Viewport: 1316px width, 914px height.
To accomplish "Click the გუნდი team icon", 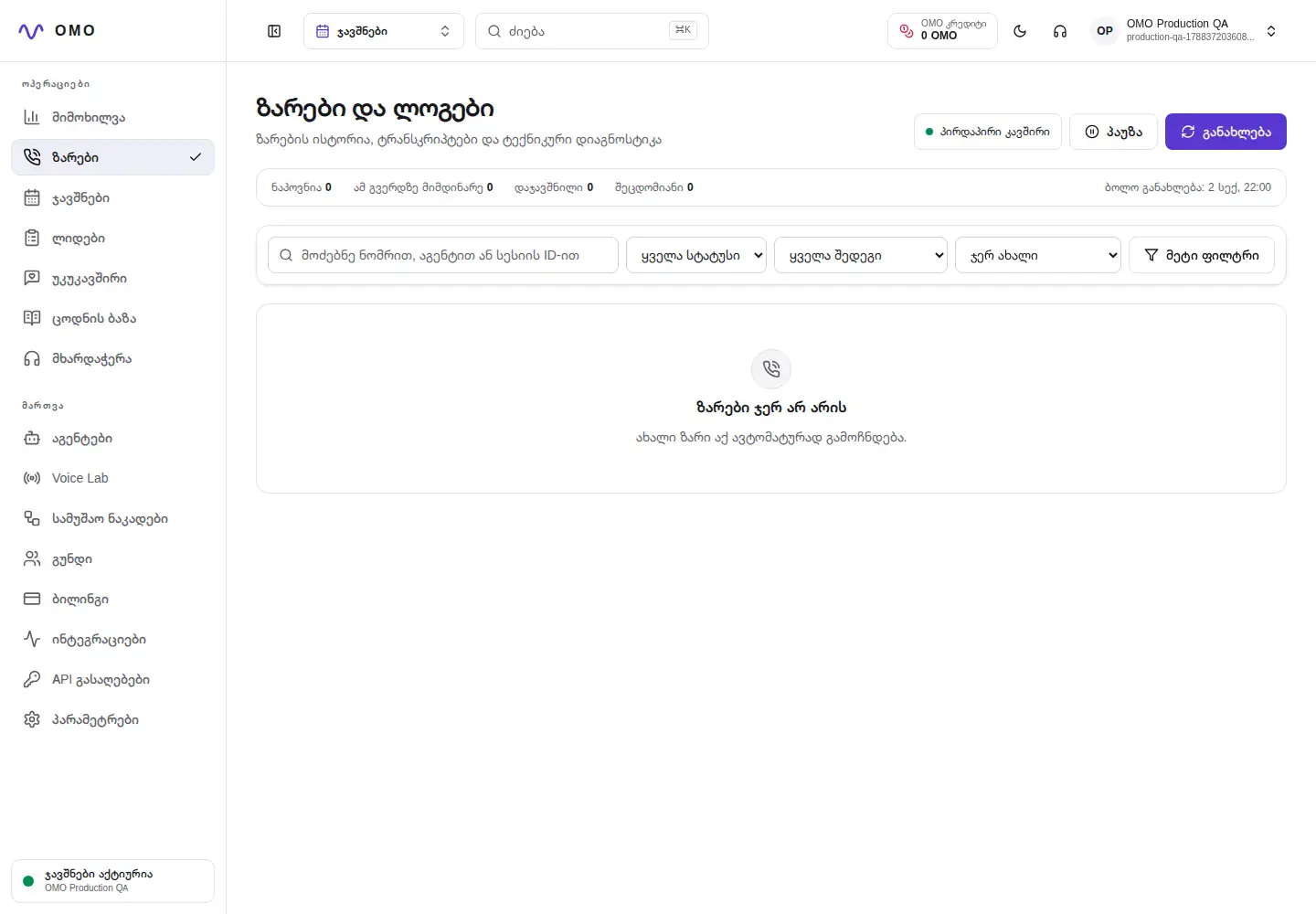I will [x=32, y=558].
